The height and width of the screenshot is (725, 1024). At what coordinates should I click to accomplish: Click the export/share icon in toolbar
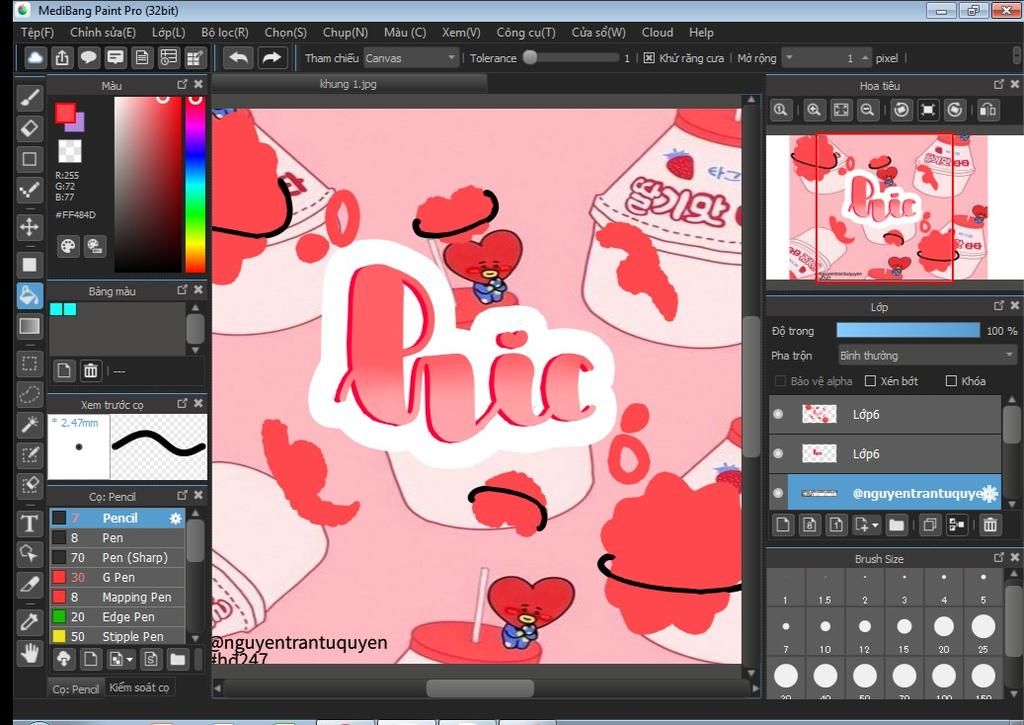coord(62,58)
